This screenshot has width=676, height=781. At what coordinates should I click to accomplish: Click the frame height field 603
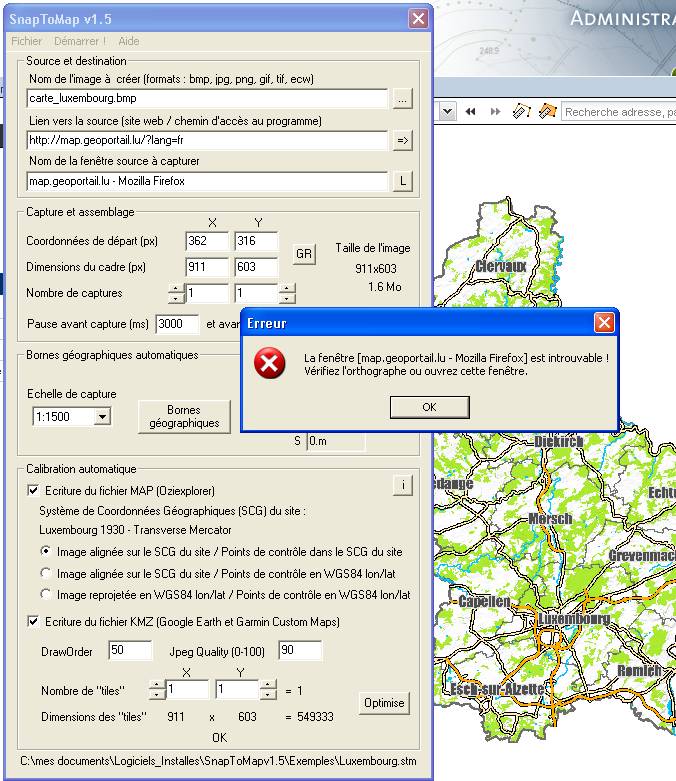point(256,267)
